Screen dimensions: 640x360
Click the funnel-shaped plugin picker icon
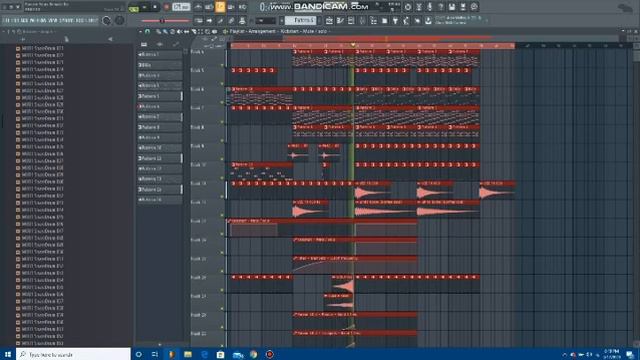[395, 20]
